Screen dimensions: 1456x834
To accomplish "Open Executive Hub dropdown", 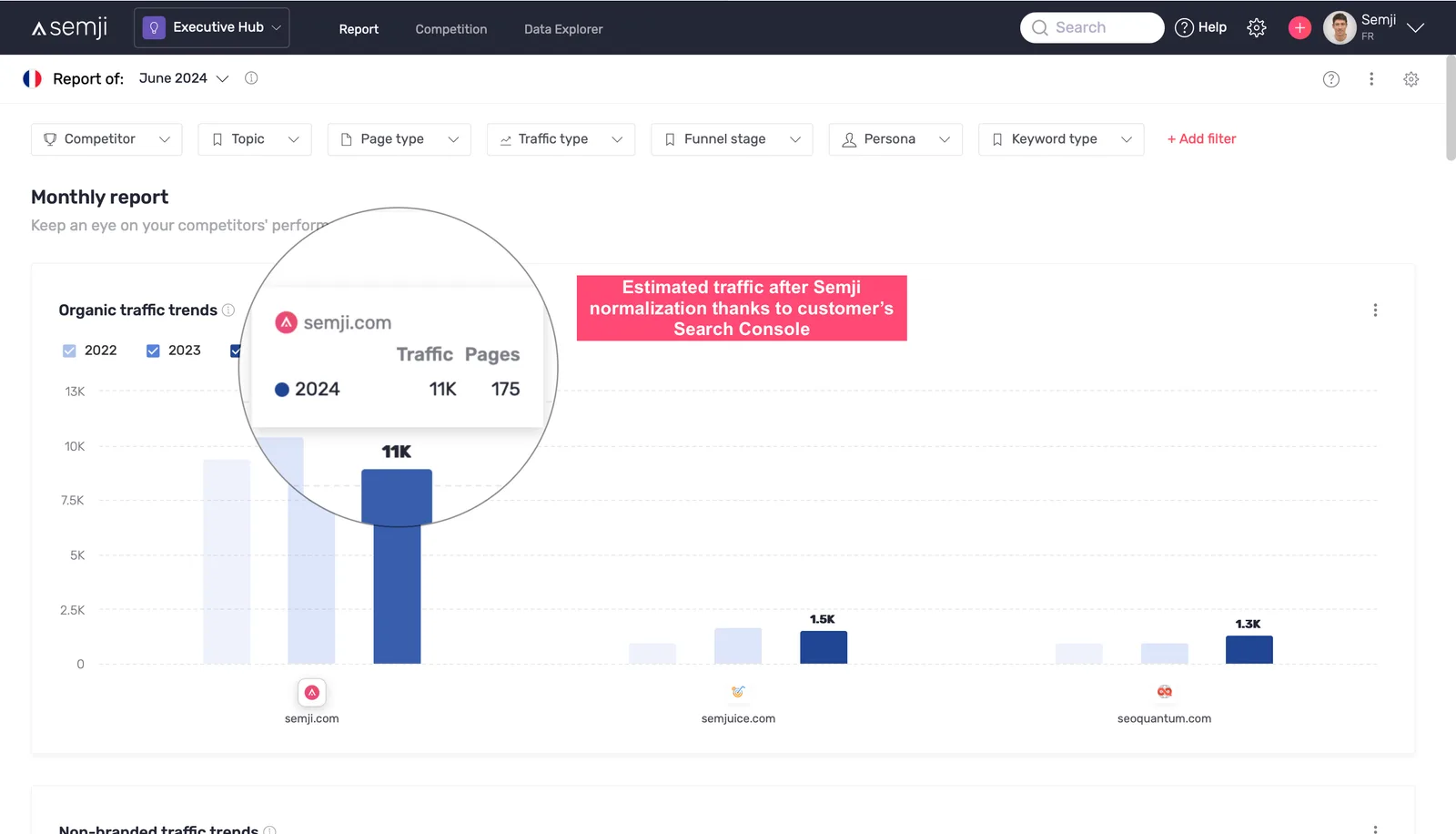I will pyautogui.click(x=212, y=27).
